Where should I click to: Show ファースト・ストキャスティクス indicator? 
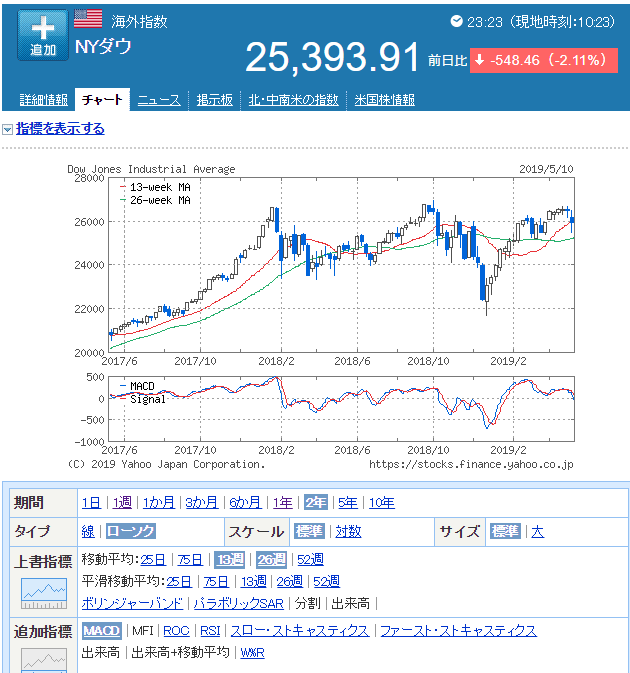pos(458,631)
